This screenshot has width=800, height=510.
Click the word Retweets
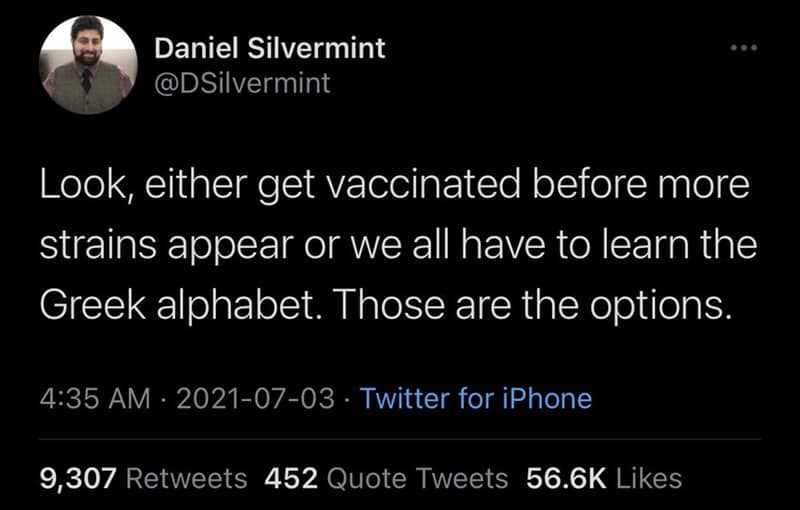[188, 478]
